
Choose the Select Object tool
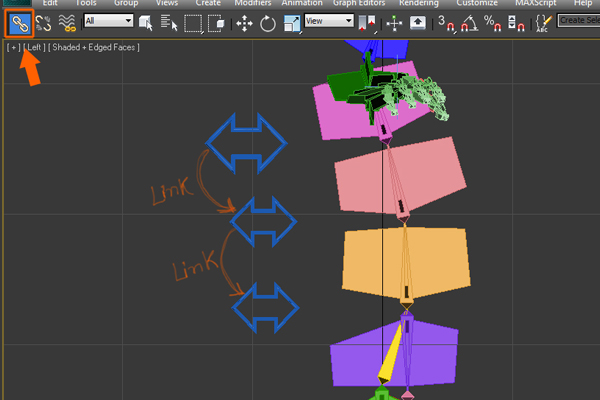pos(145,23)
